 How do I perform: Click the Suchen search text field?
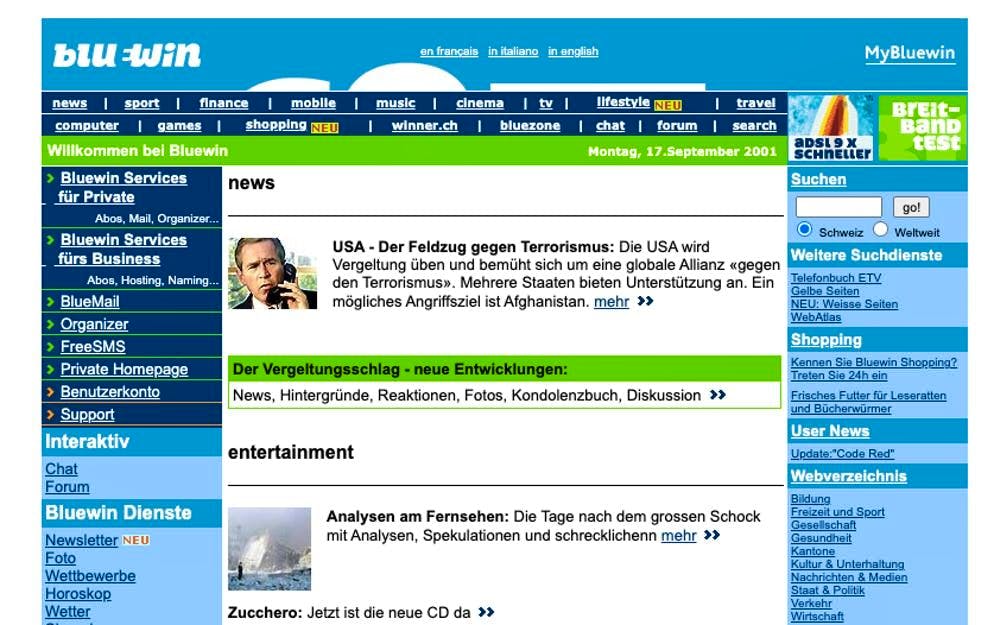pyautogui.click(x=839, y=207)
